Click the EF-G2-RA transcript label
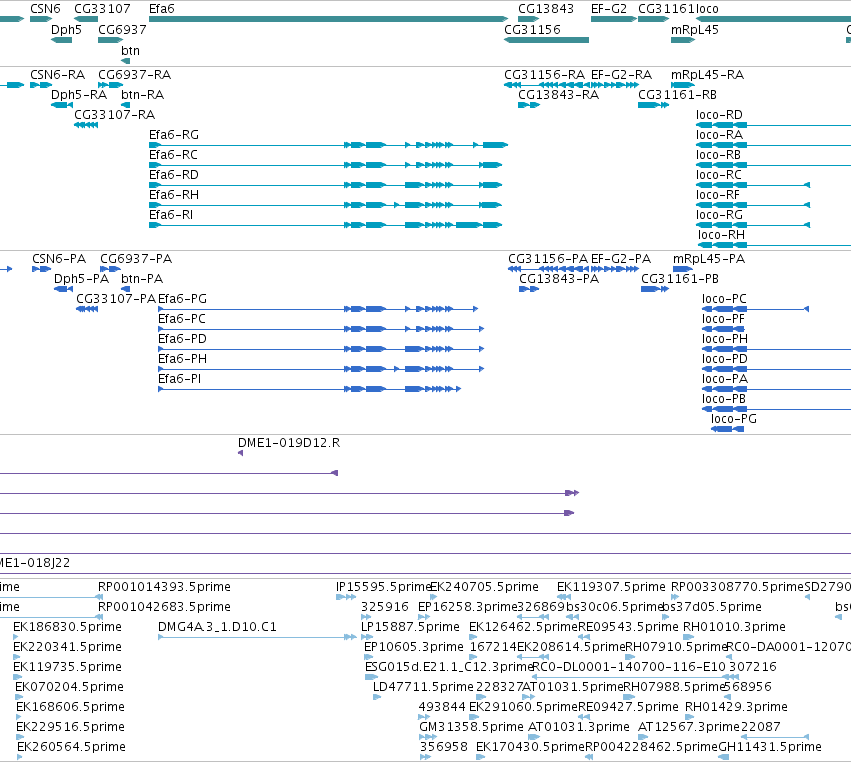851x762 pixels. (621, 74)
